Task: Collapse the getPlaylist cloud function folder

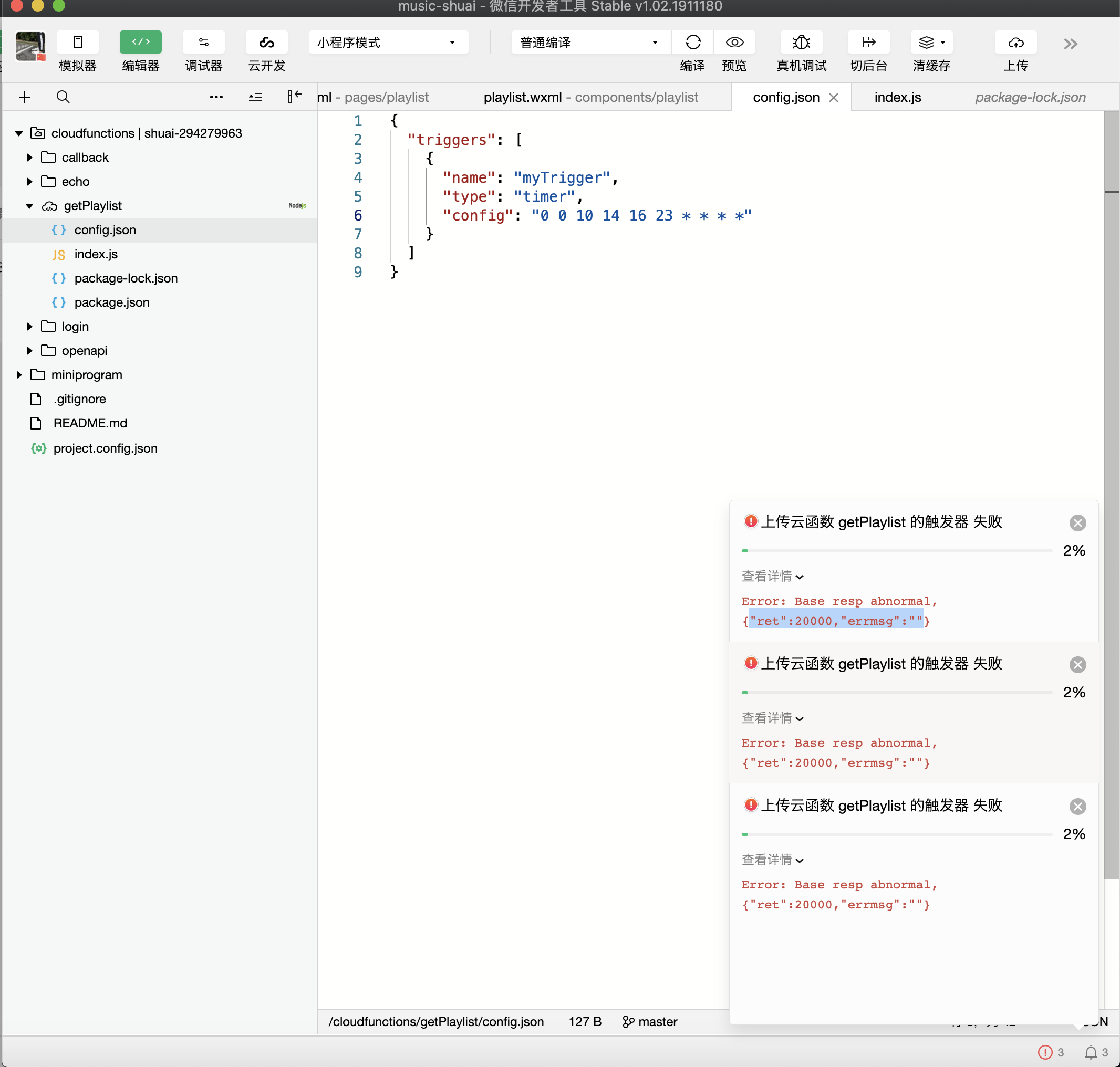Action: 29,206
